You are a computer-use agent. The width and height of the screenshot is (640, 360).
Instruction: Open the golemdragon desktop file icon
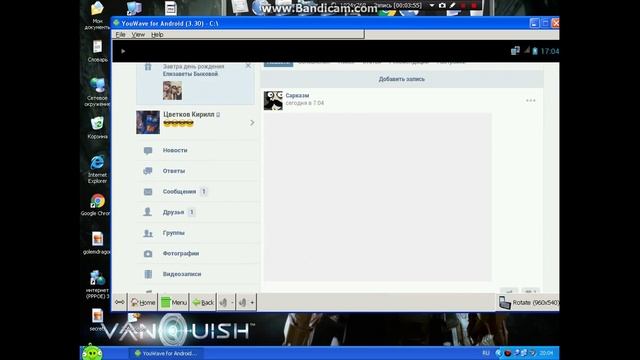point(97,243)
